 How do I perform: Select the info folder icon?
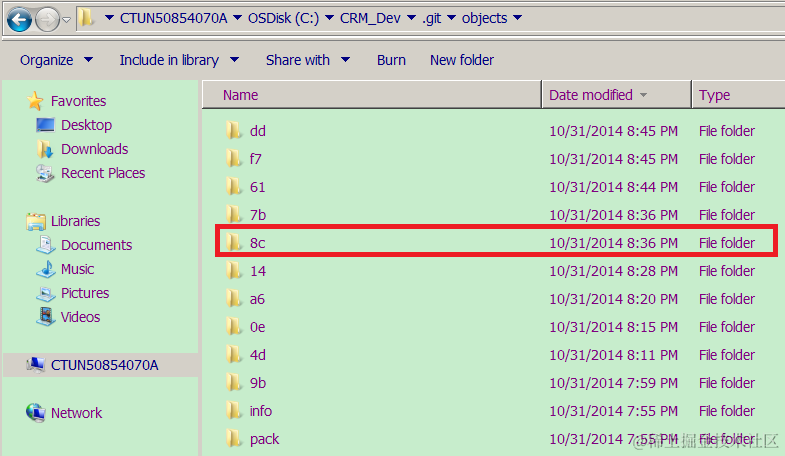(x=233, y=411)
